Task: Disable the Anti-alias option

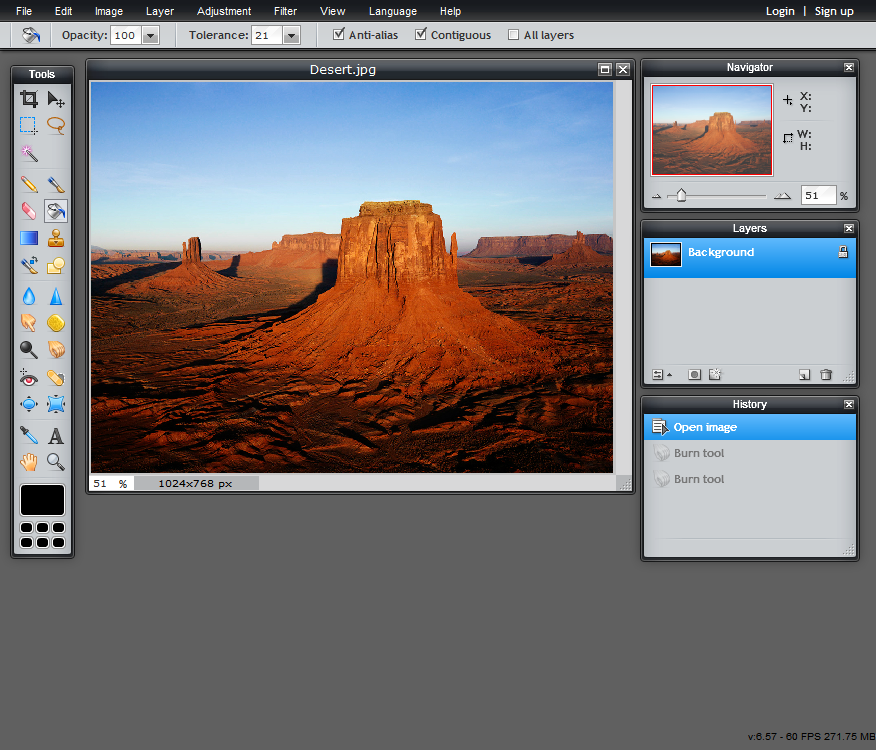Action: pyautogui.click(x=338, y=34)
